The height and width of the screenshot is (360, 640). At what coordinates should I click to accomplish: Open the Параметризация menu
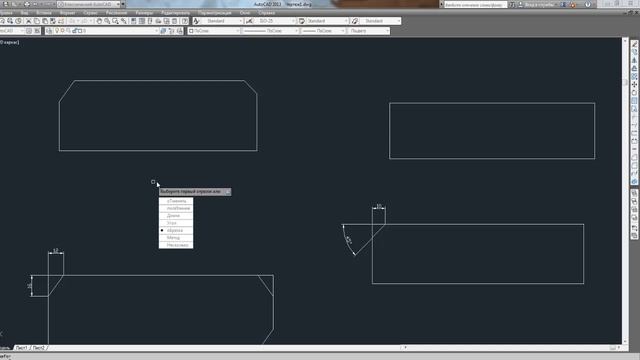(214, 13)
